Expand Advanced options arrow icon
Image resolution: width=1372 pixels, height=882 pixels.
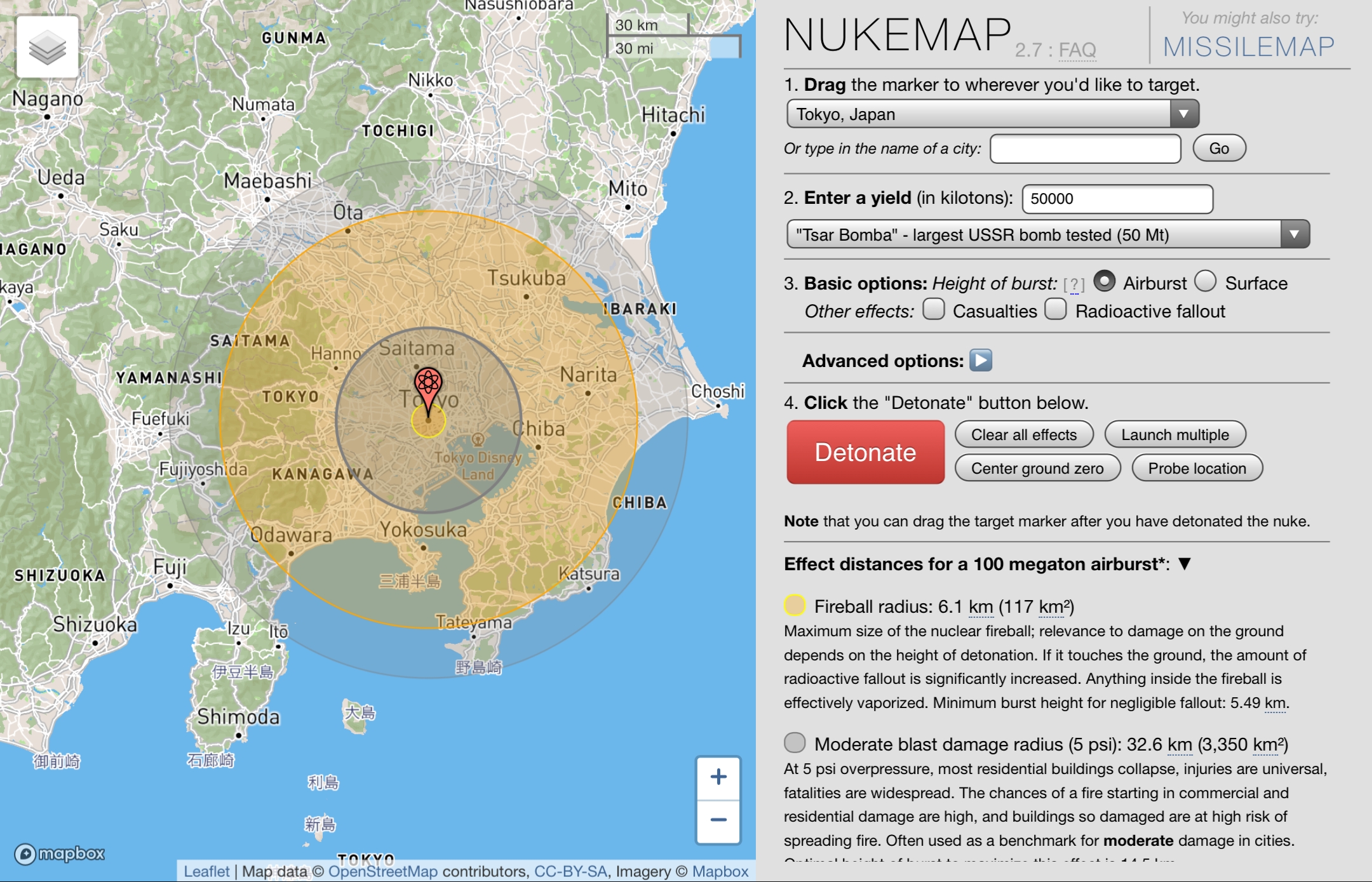coord(981,361)
